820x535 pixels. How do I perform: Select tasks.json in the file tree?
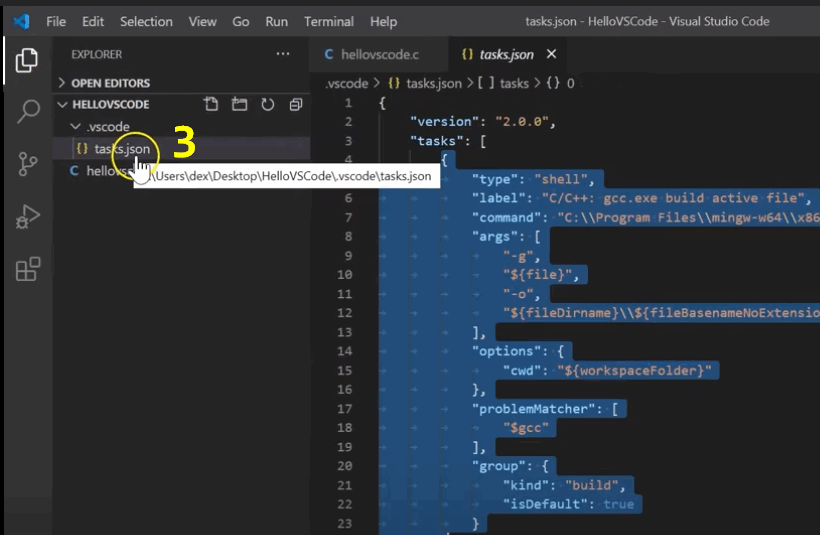coord(122,149)
